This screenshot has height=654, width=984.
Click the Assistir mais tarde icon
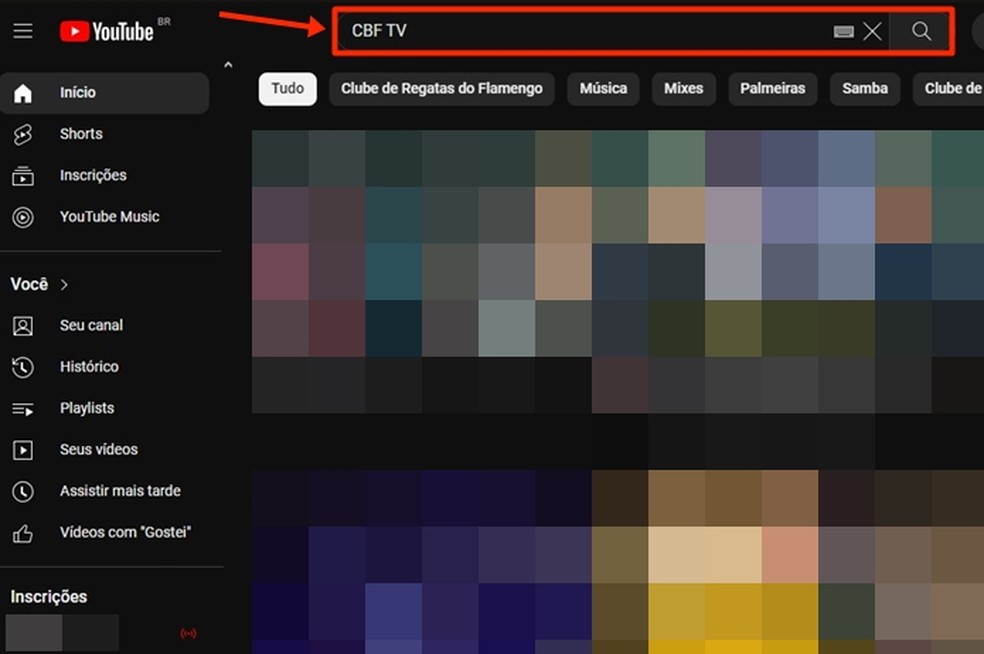point(23,491)
